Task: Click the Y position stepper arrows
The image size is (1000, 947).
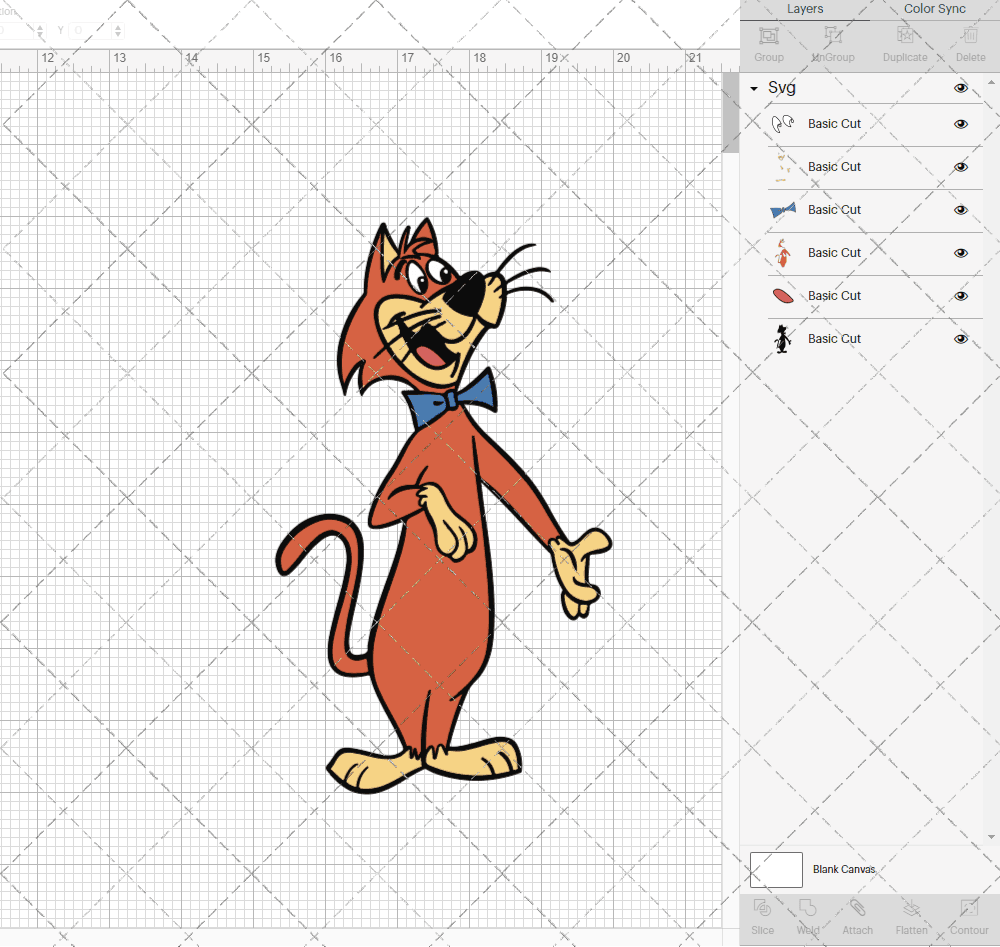Action: point(118,30)
